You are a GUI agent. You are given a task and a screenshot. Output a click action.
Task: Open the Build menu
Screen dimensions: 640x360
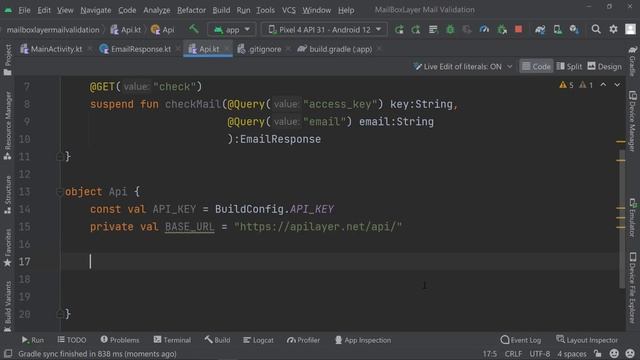pyautogui.click(x=221, y=10)
